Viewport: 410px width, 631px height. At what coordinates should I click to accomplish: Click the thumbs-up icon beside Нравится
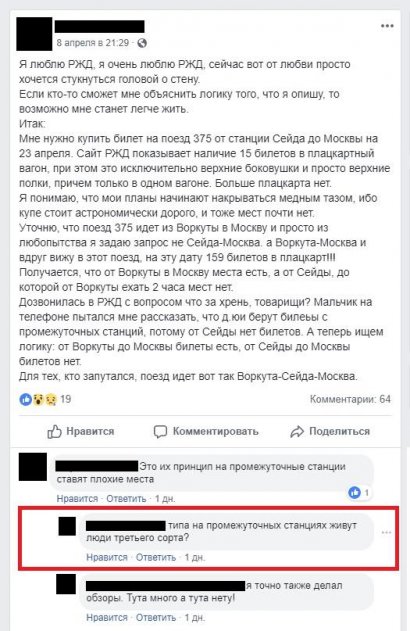pos(54,432)
